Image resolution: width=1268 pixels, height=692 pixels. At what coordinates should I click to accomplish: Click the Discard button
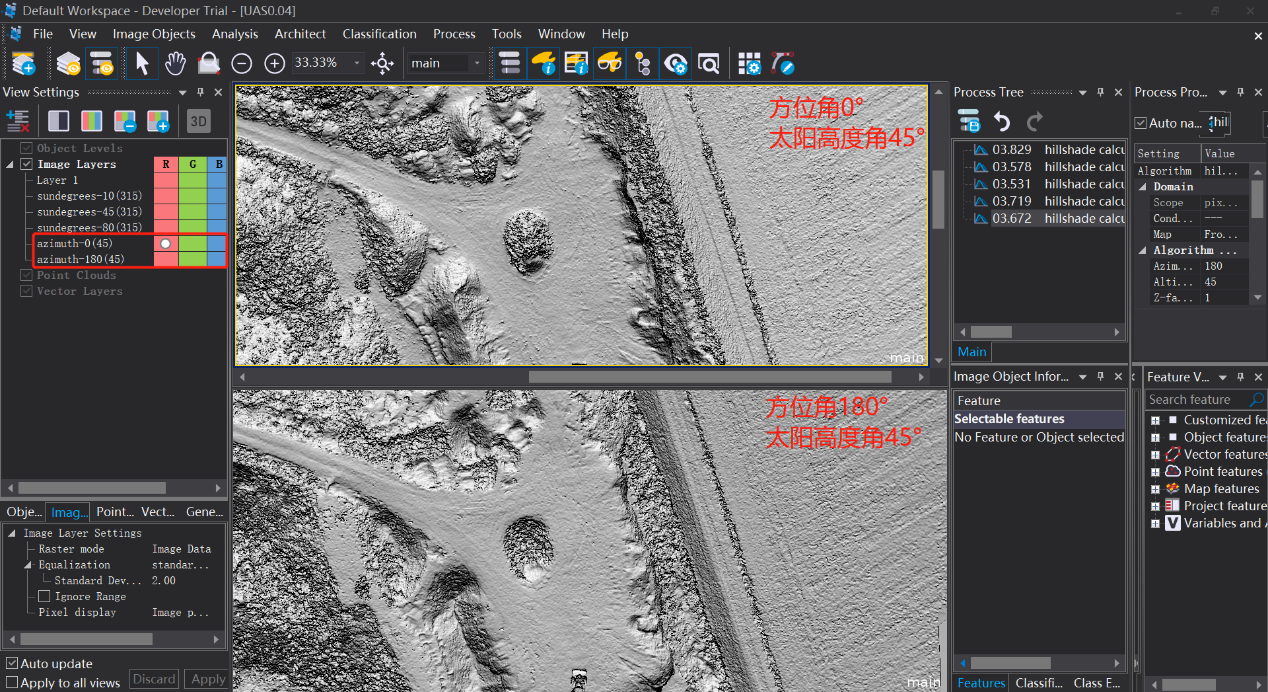coord(154,679)
